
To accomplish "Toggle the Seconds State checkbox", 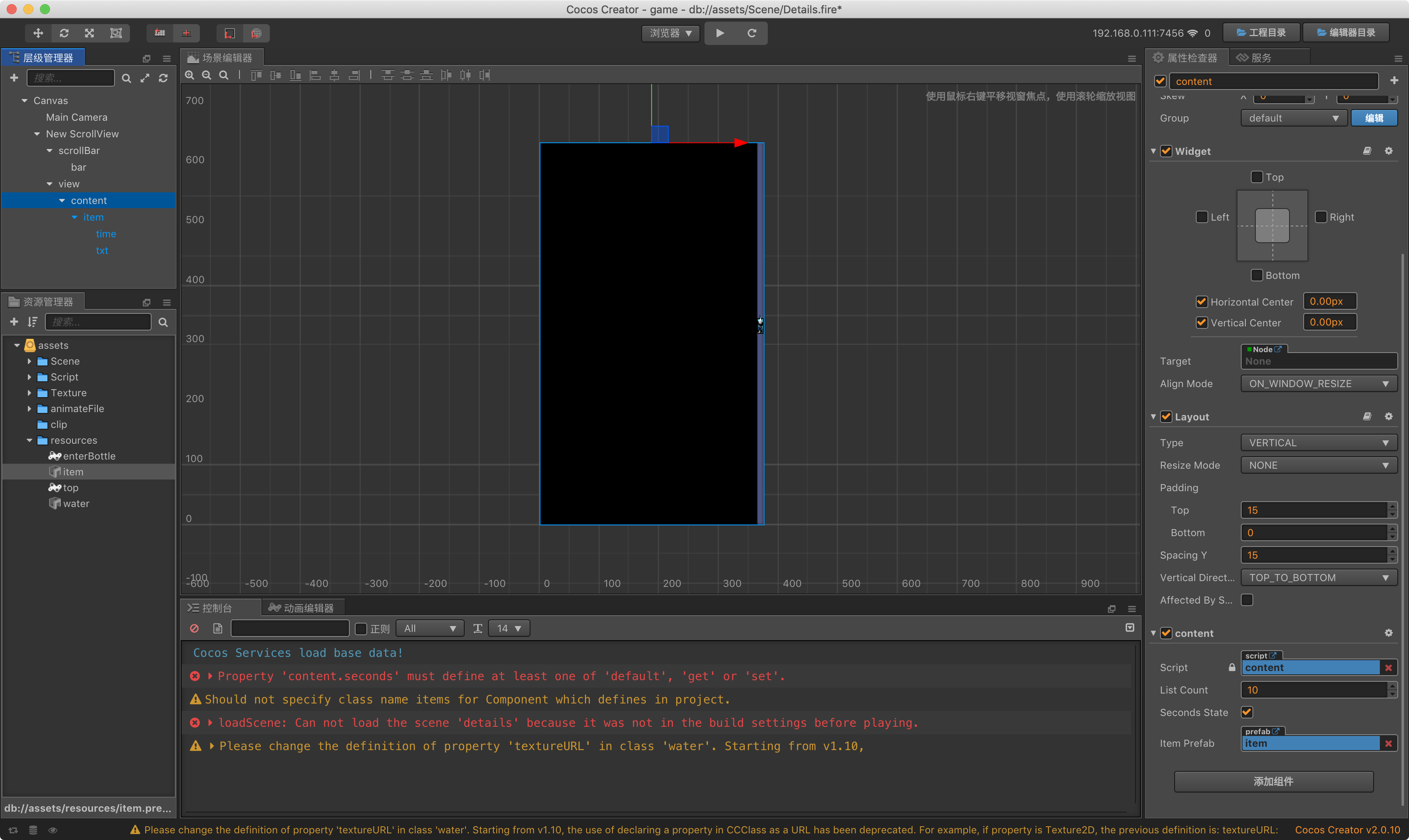I will 1247,712.
